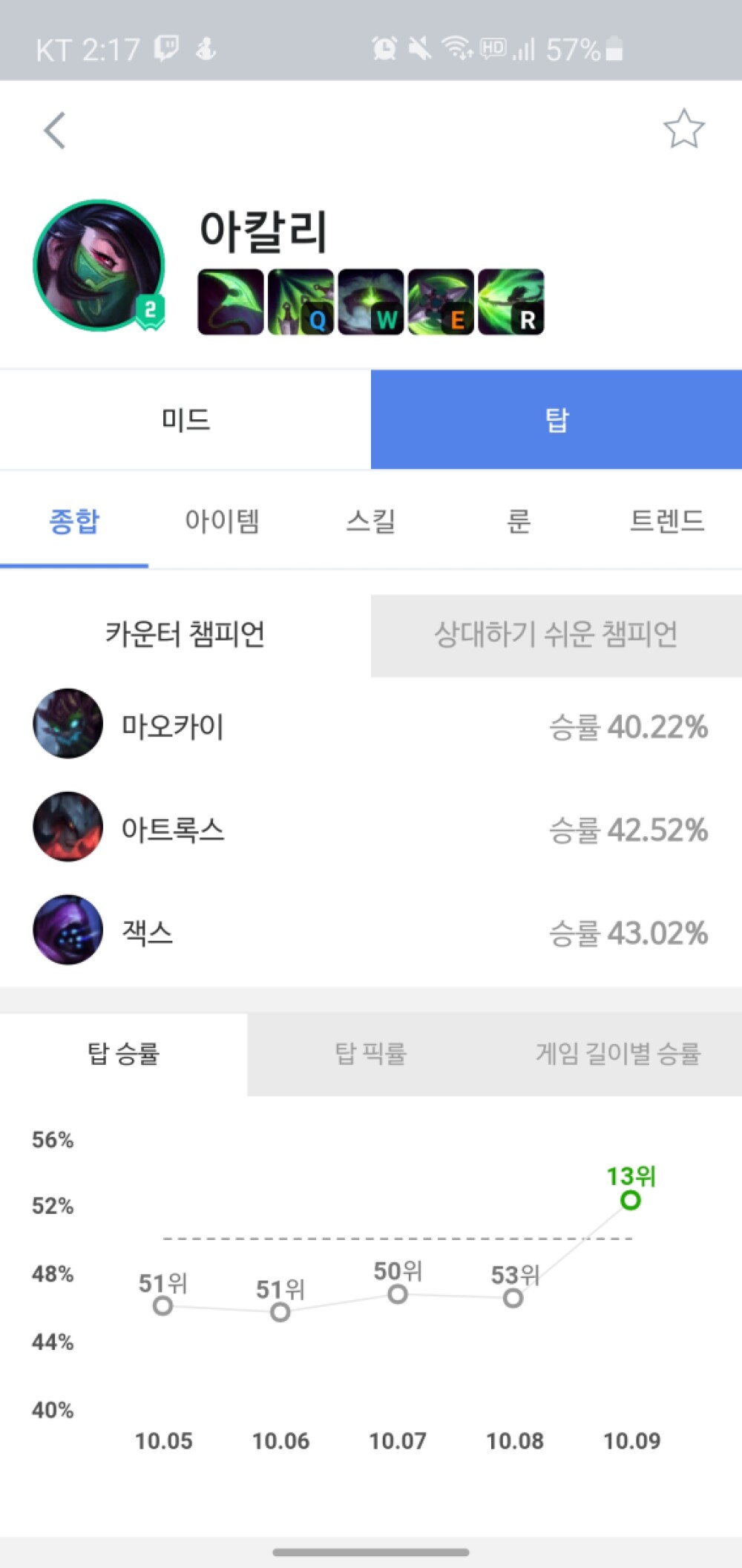
Task: Open the 룬 tab
Action: pyautogui.click(x=519, y=521)
